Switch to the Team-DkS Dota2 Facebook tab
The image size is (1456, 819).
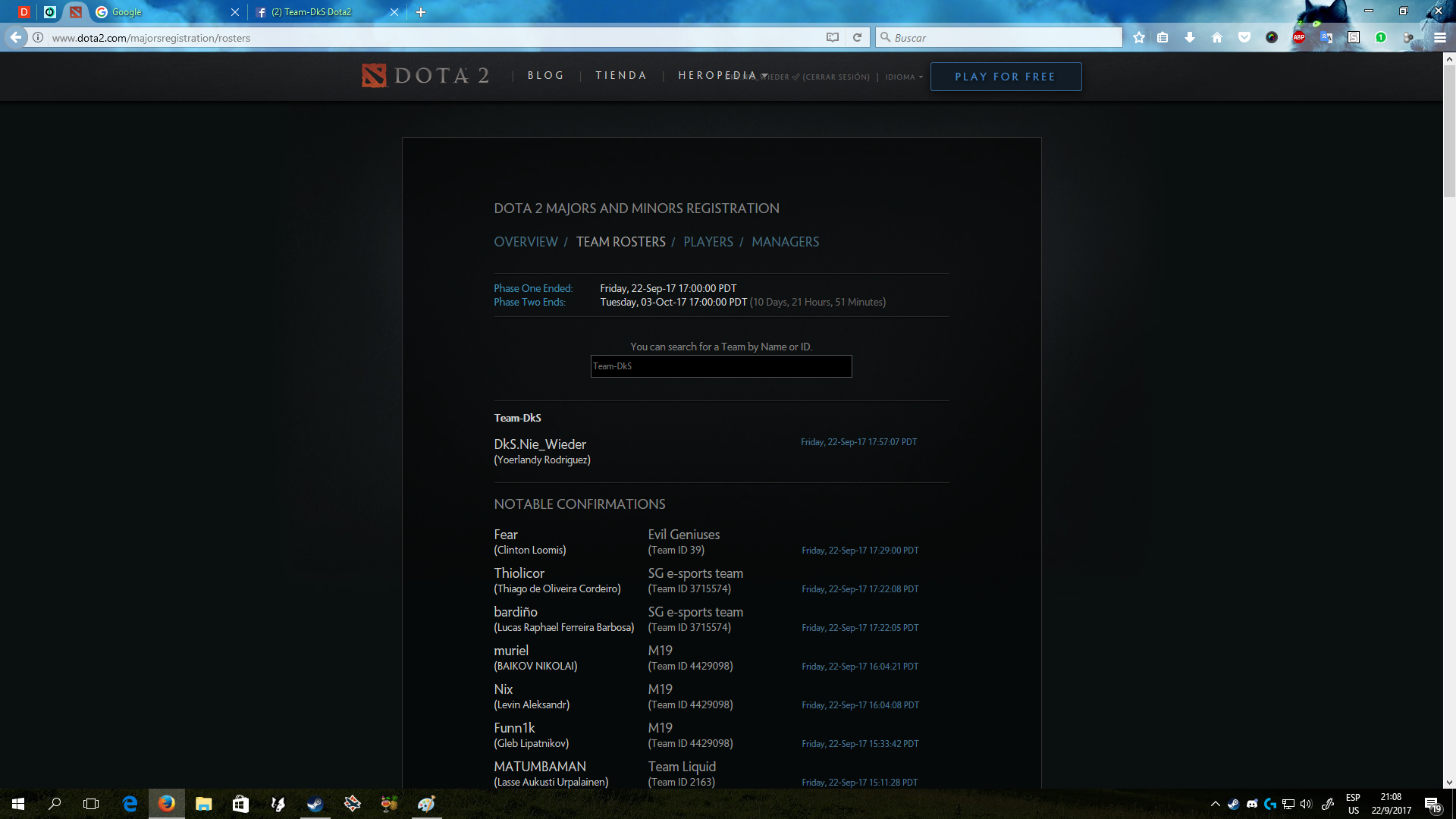(x=326, y=12)
